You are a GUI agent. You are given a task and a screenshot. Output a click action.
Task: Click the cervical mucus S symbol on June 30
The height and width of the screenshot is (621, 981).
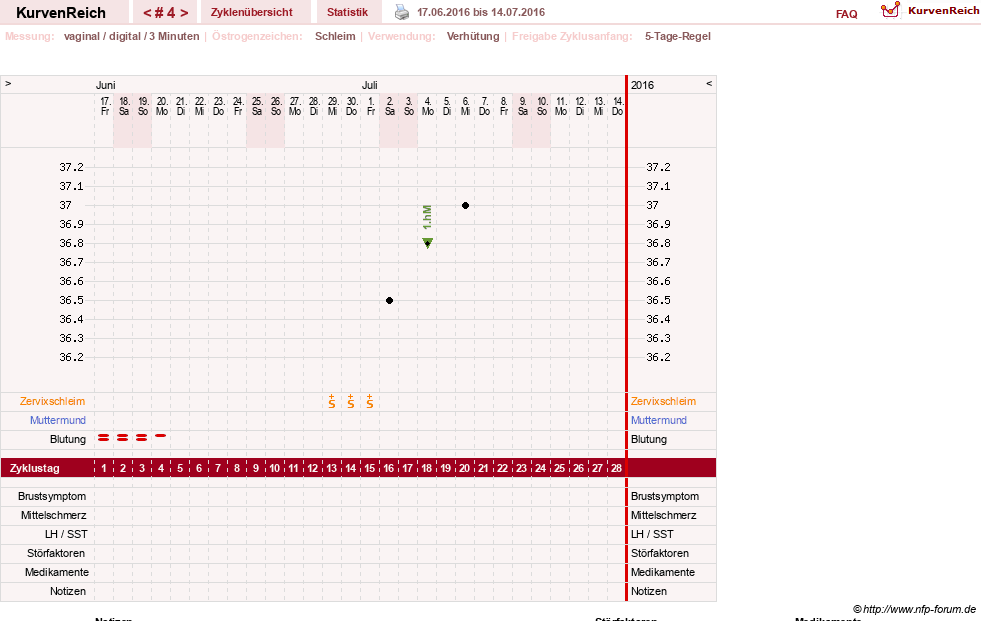[351, 401]
